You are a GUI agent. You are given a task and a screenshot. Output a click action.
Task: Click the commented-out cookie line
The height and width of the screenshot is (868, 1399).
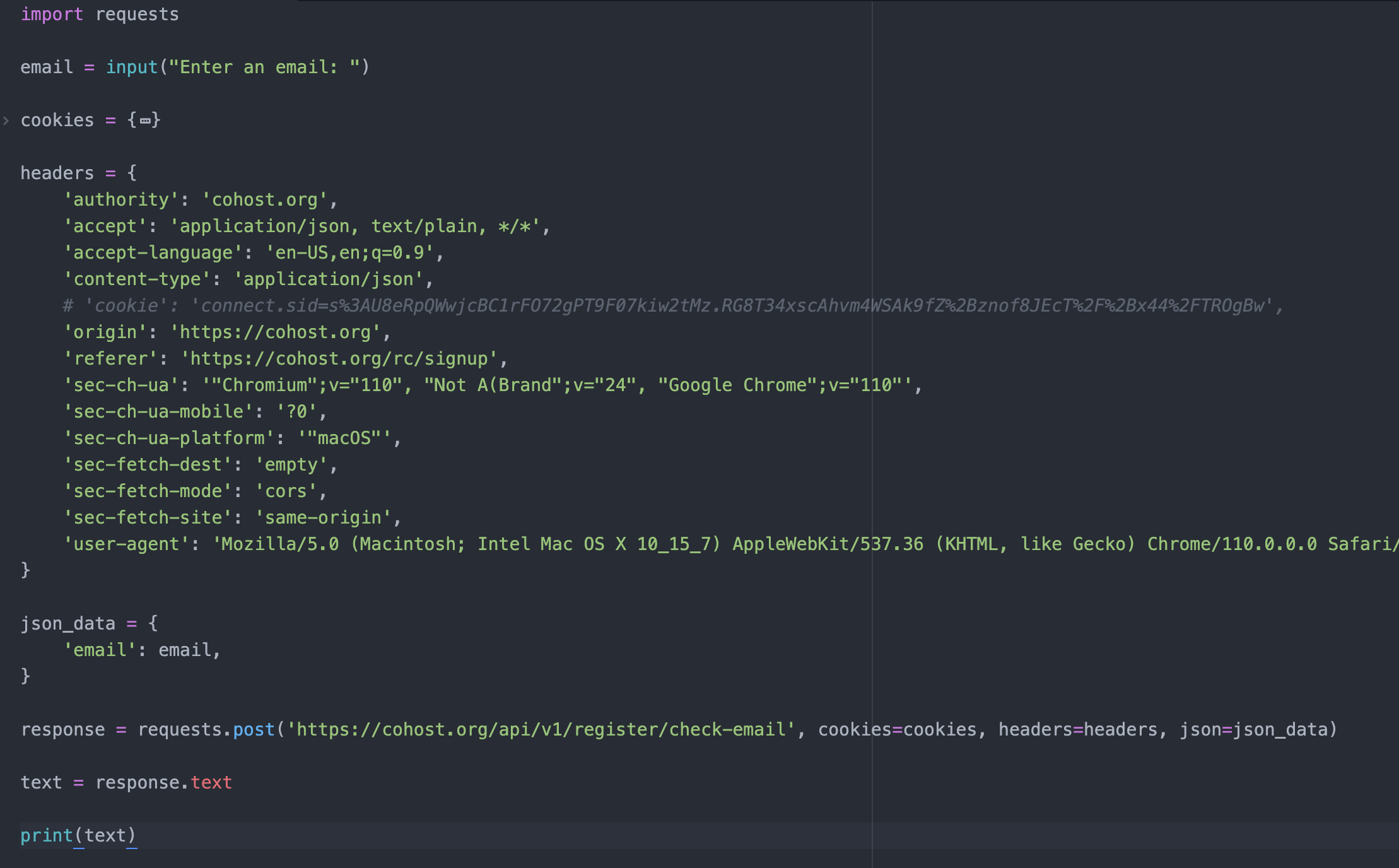(x=672, y=305)
